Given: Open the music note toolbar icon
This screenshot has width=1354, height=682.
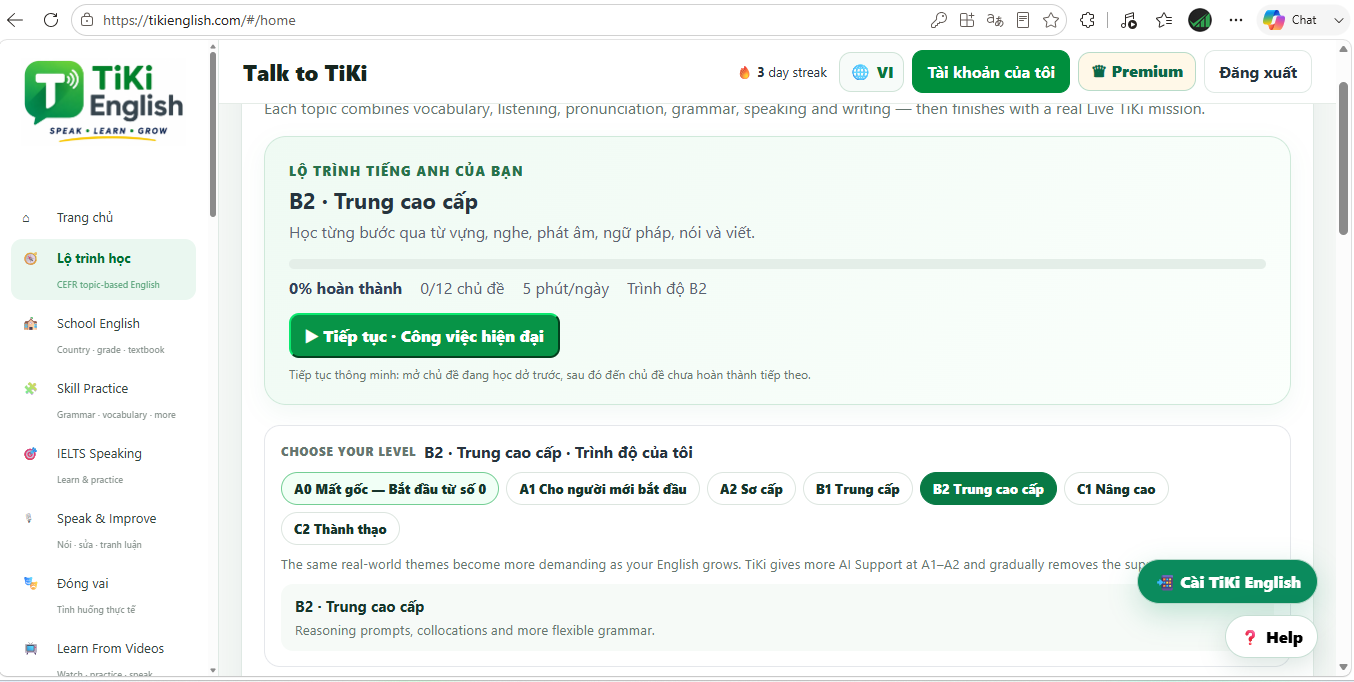Looking at the screenshot, I should point(1128,20).
